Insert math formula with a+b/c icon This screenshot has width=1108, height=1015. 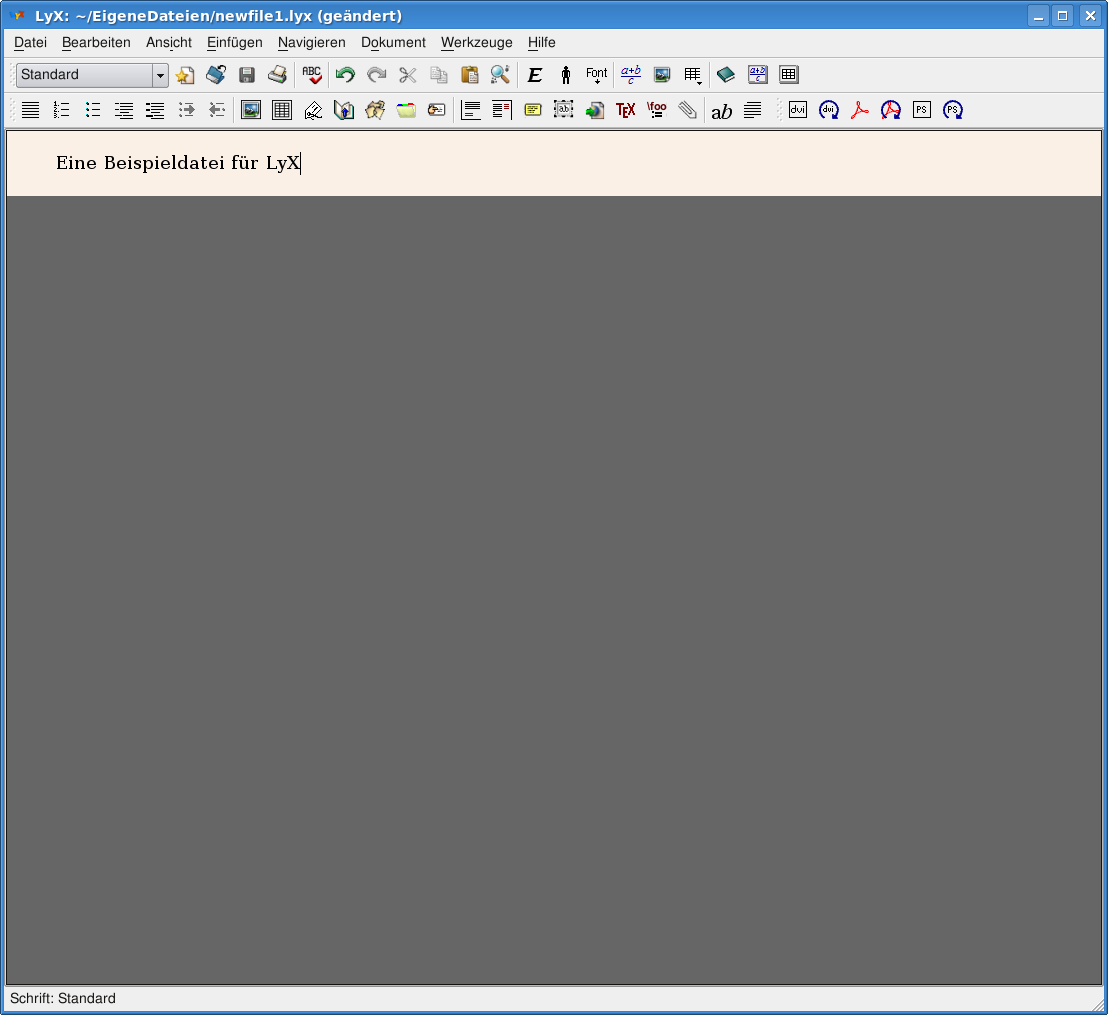click(x=630, y=74)
